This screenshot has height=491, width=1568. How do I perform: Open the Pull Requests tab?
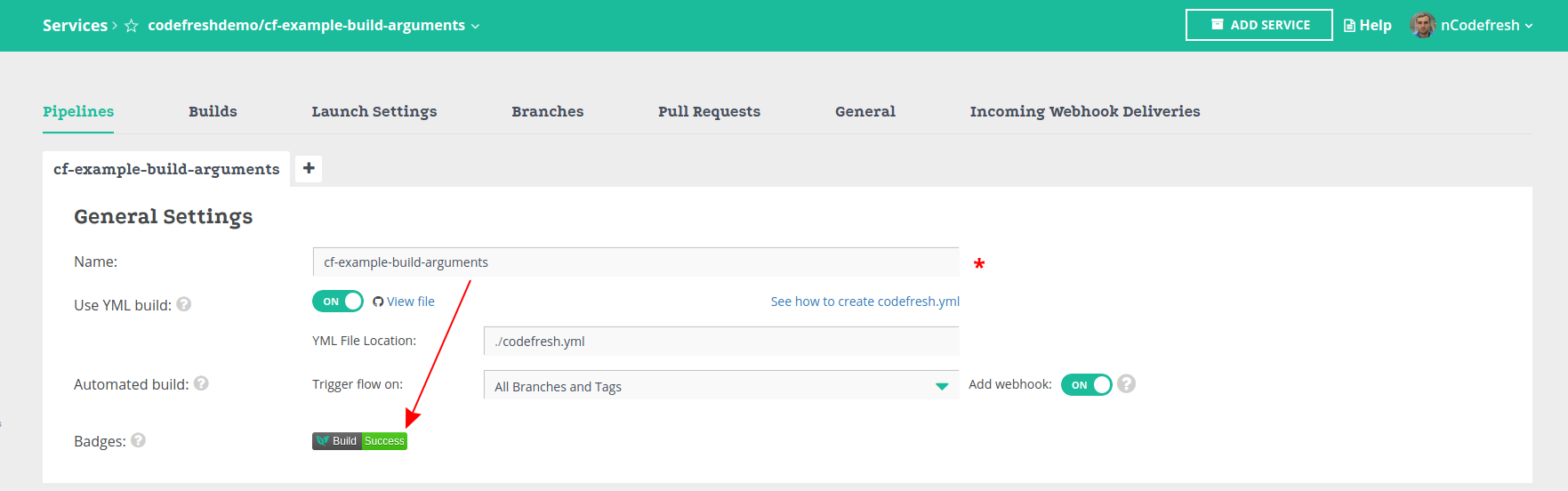(x=709, y=111)
